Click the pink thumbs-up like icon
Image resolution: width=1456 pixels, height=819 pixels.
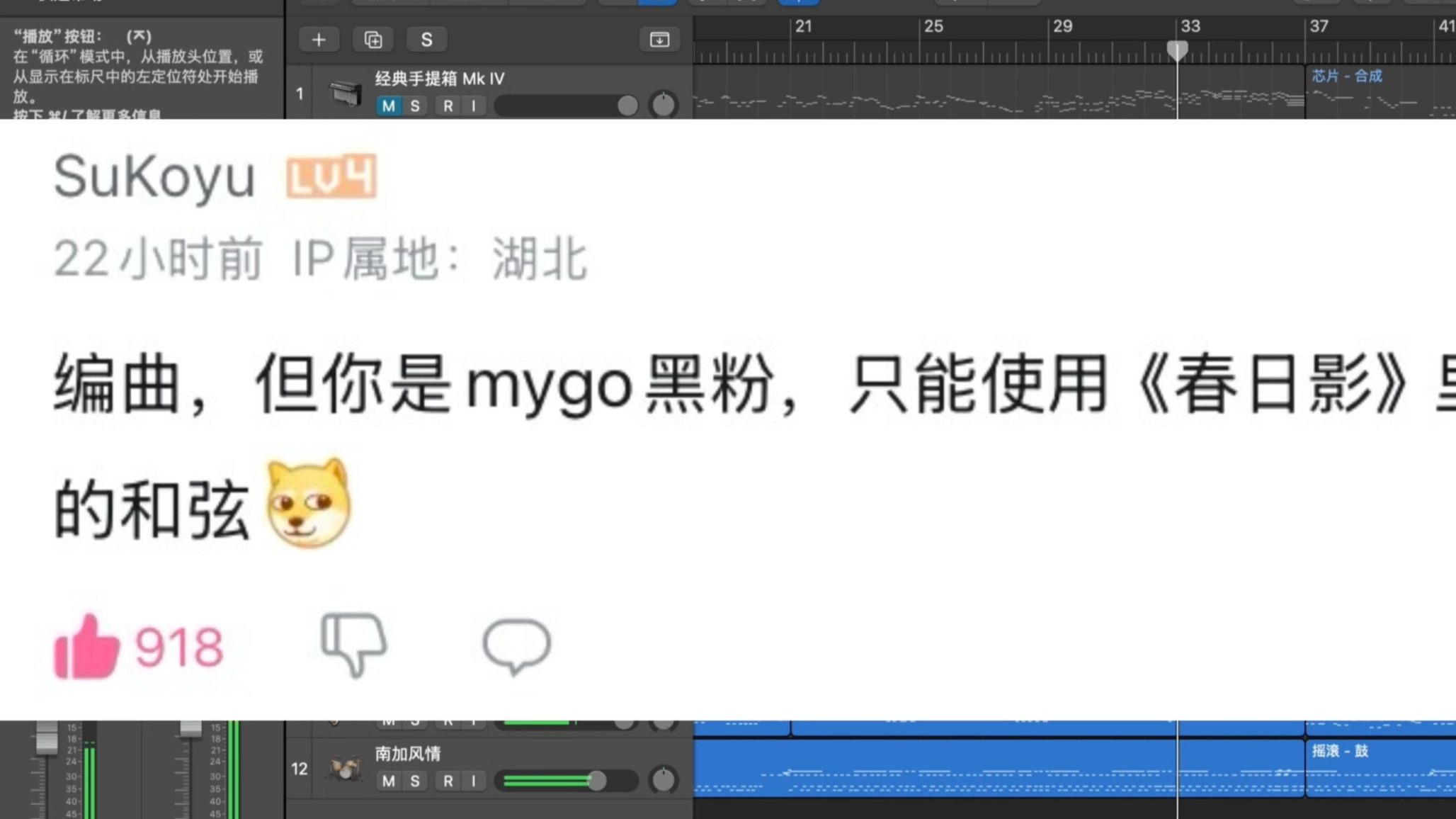tap(86, 646)
